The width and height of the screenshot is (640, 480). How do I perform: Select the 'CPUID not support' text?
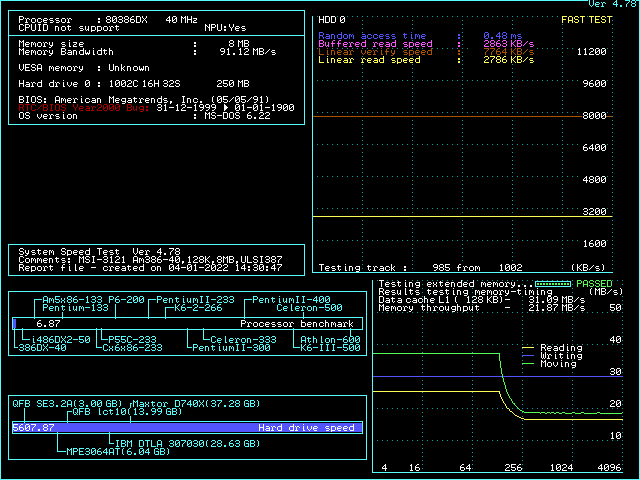tap(69, 28)
